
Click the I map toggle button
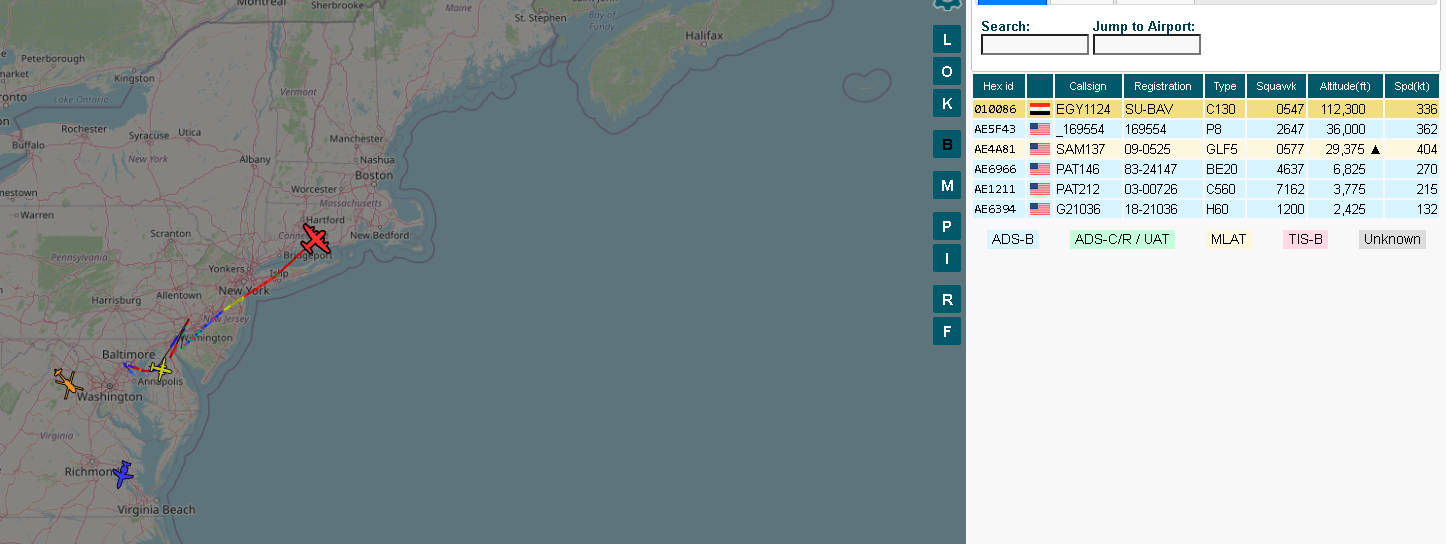click(947, 258)
